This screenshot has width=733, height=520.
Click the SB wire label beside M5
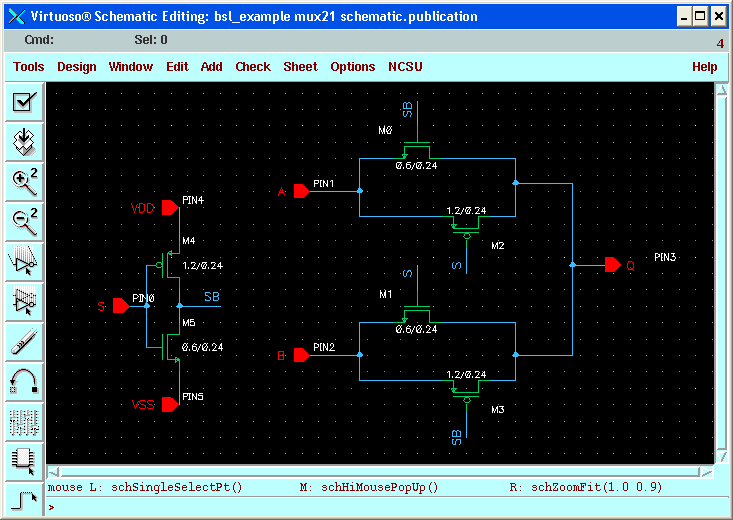click(x=212, y=297)
